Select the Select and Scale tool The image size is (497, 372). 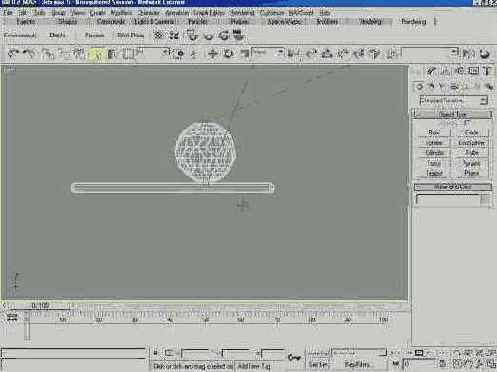tap(244, 53)
